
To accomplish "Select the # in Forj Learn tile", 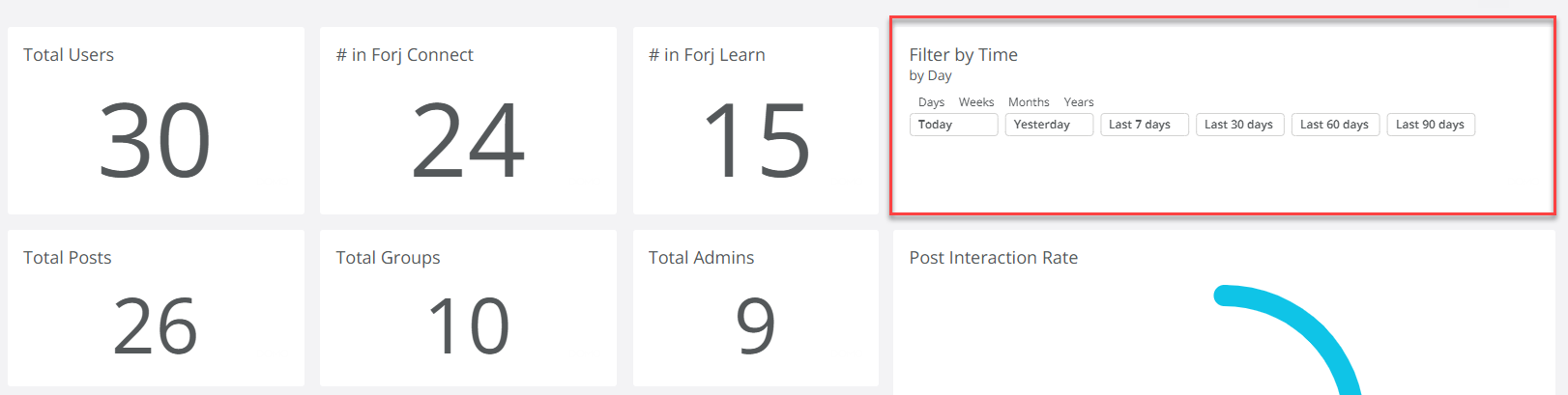I will pyautogui.click(x=756, y=121).
